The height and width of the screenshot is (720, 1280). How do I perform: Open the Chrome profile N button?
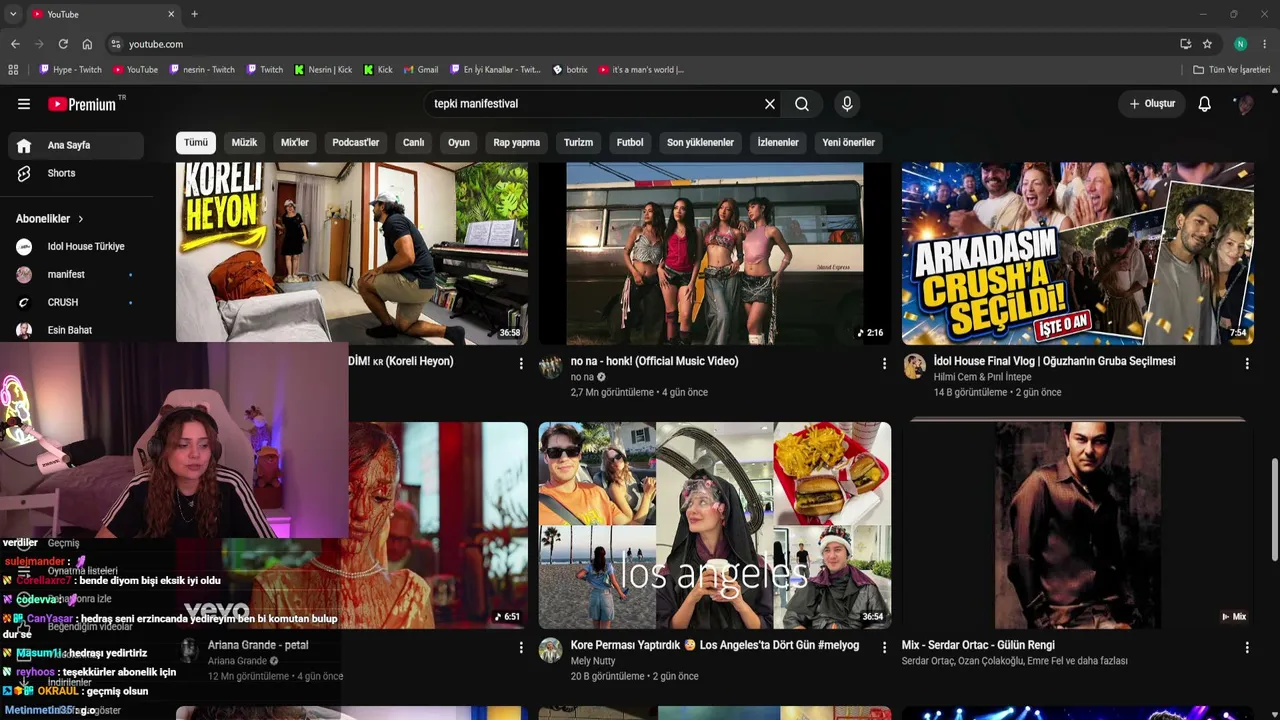pos(1241,44)
